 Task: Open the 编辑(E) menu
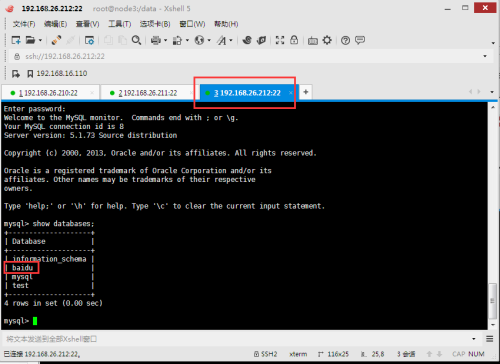pyautogui.click(x=55, y=24)
